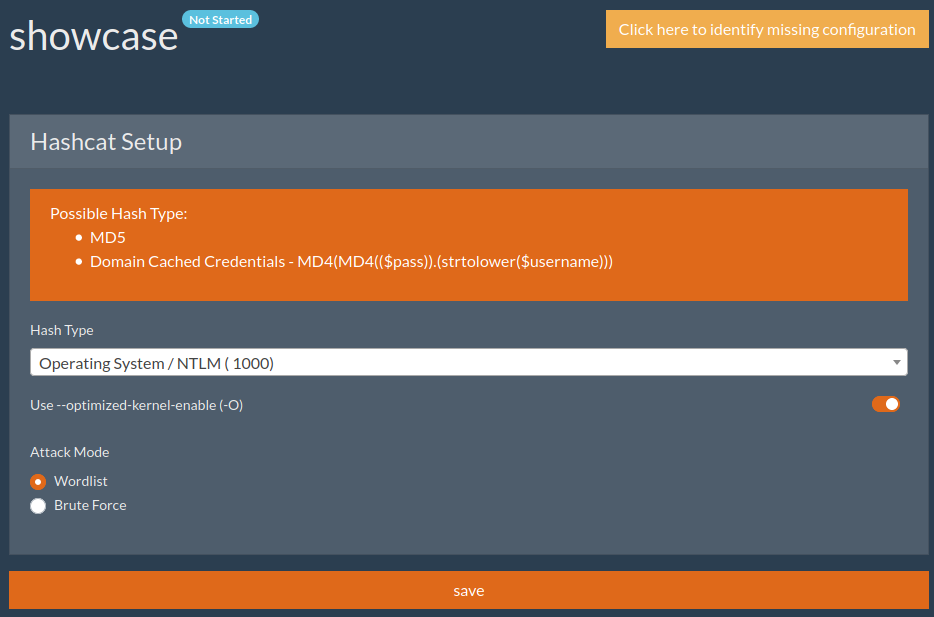Click the bullet beside Domain Cached Credentials
The image size is (934, 617).
79,261
